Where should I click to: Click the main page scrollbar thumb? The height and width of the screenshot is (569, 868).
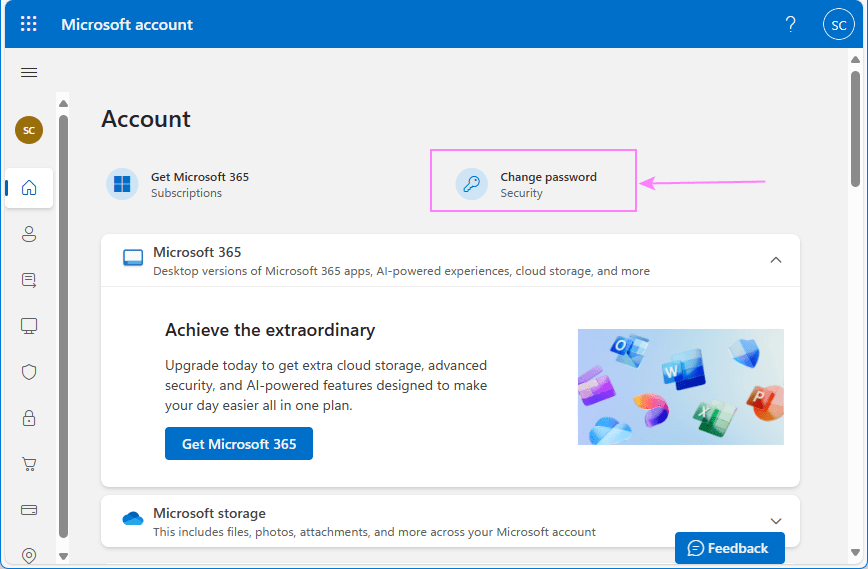pos(855,128)
